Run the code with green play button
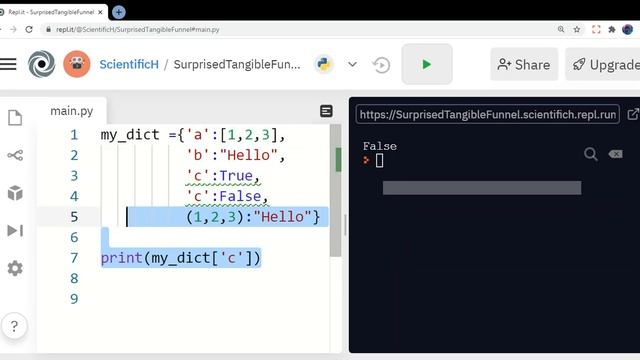Screen dimensions: 640x360 (x=427, y=64)
